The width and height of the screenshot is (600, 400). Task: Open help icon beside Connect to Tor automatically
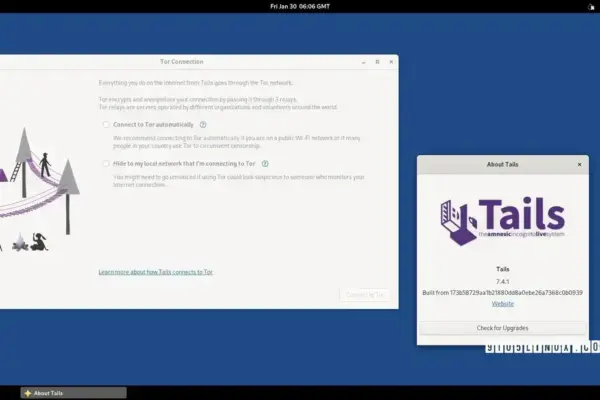tap(203, 125)
